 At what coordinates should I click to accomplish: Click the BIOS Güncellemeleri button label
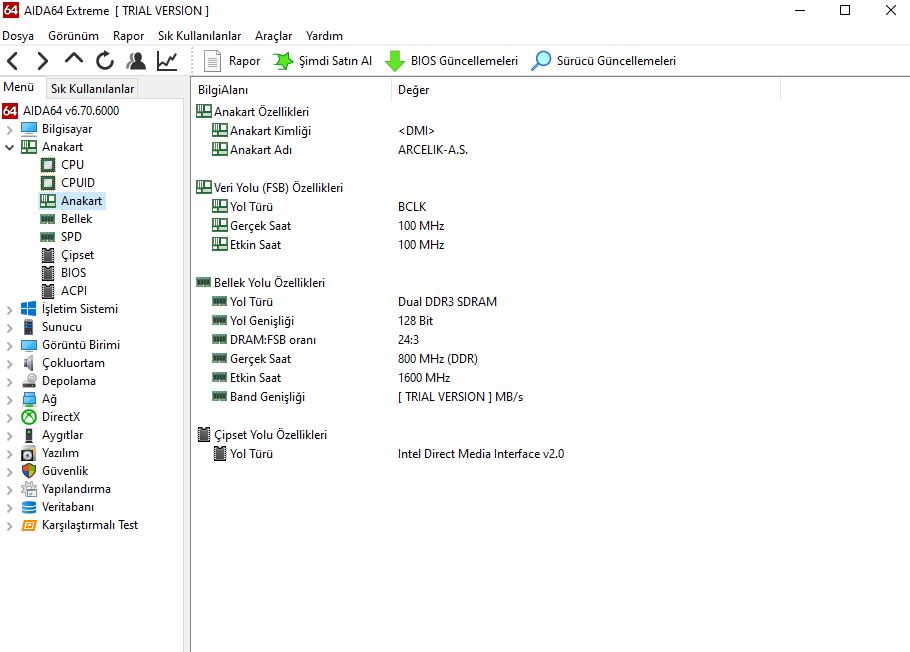point(464,61)
